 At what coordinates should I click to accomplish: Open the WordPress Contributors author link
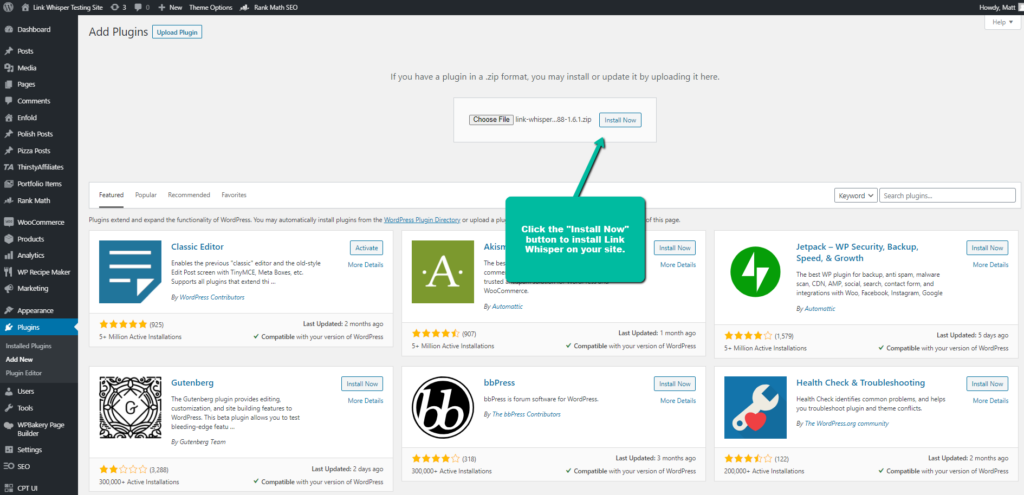tap(212, 296)
